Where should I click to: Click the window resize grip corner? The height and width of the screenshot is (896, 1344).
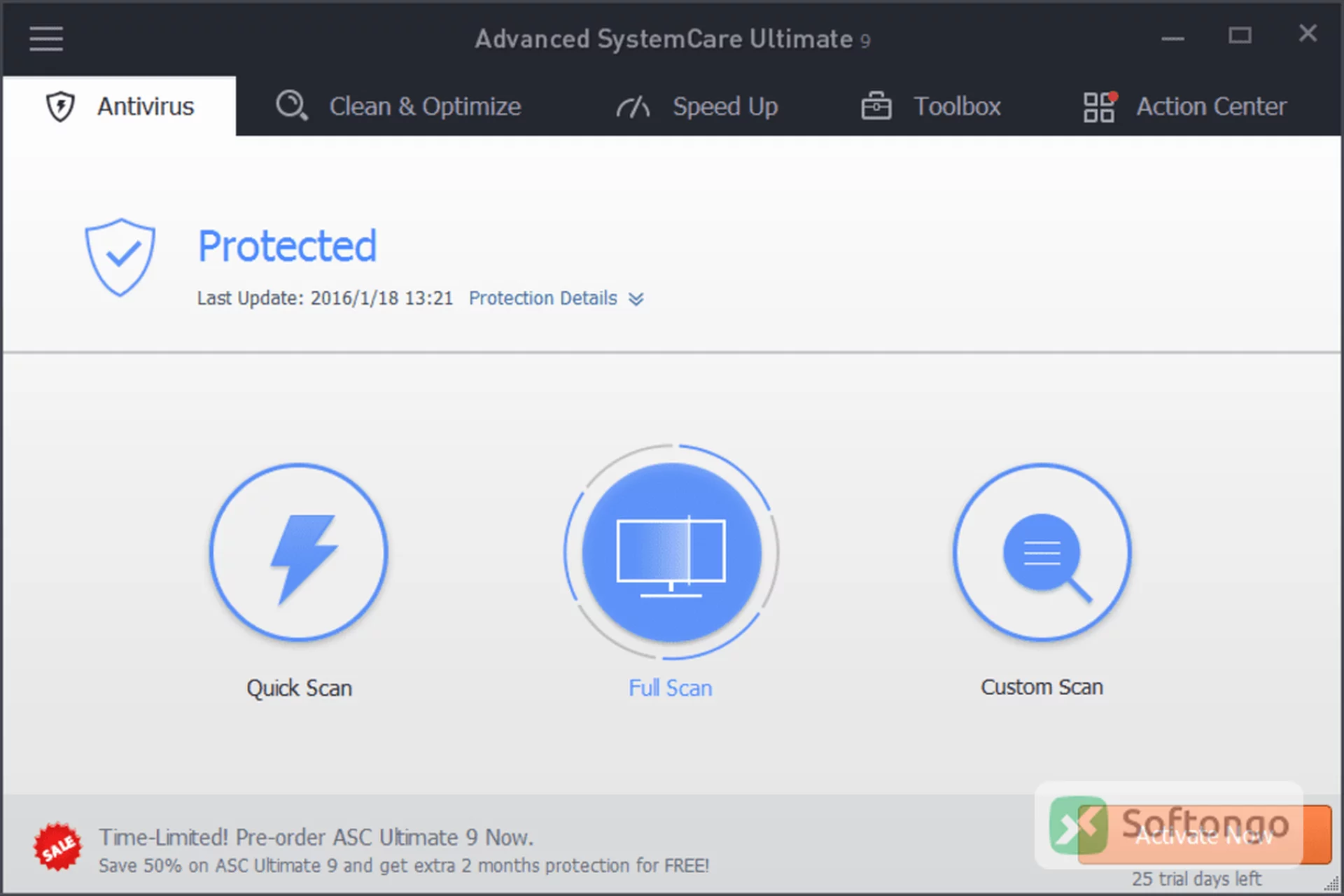tap(1333, 885)
